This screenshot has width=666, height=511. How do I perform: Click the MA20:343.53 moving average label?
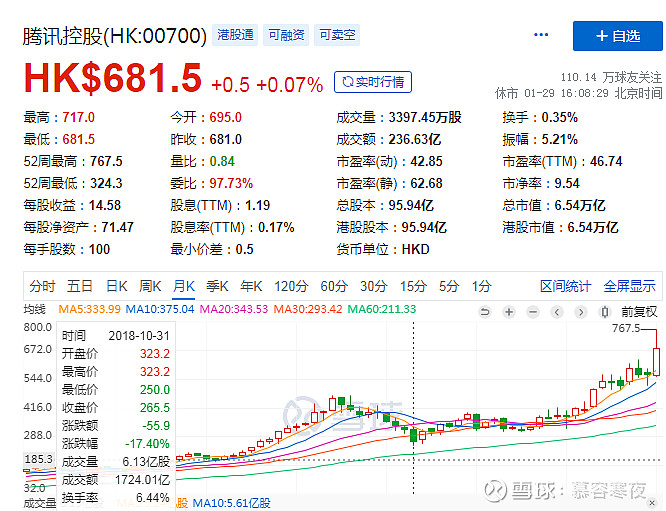point(234,309)
